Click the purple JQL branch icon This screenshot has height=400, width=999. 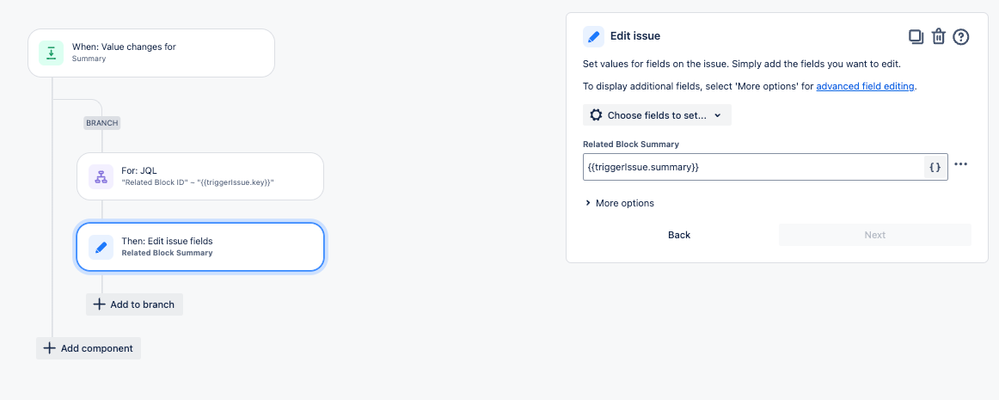coord(101,176)
